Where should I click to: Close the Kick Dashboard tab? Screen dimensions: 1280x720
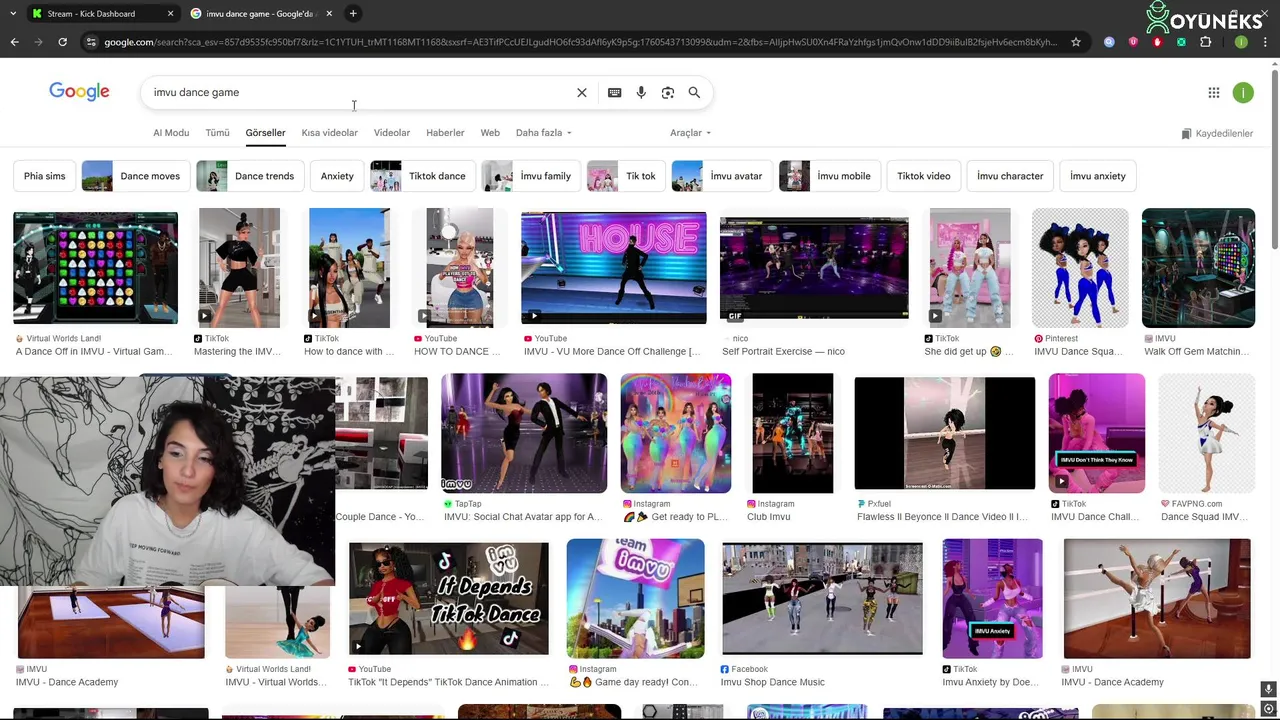pyautogui.click(x=170, y=14)
